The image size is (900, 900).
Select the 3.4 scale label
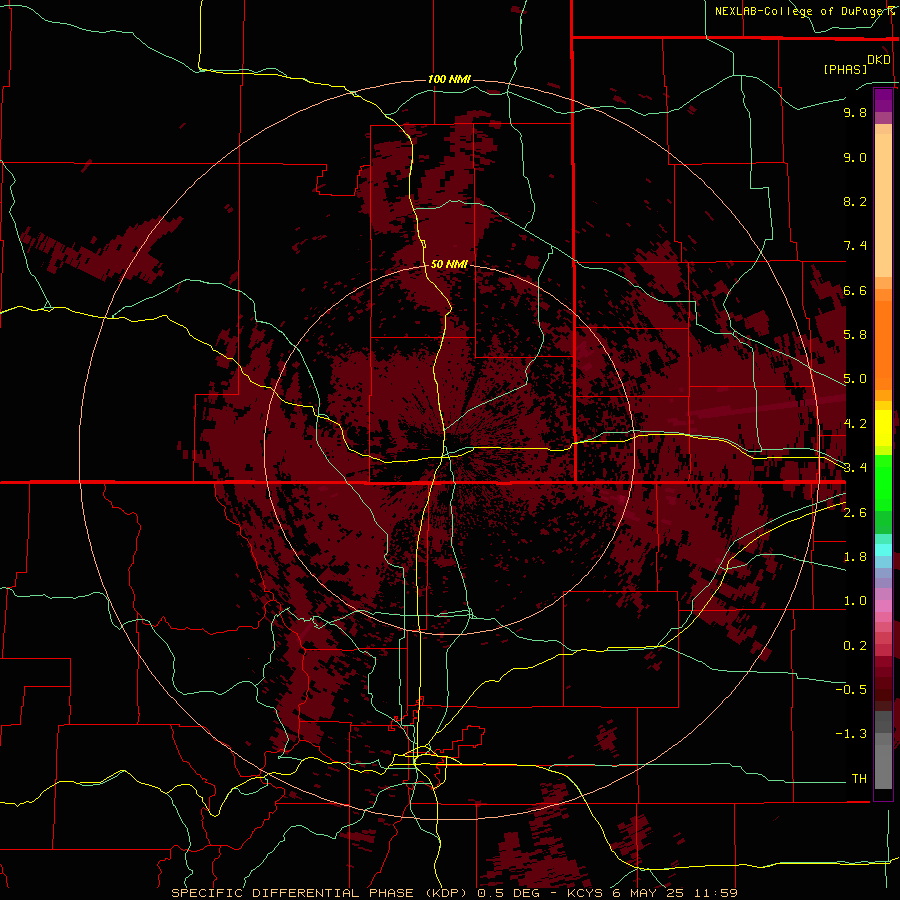[x=855, y=468]
